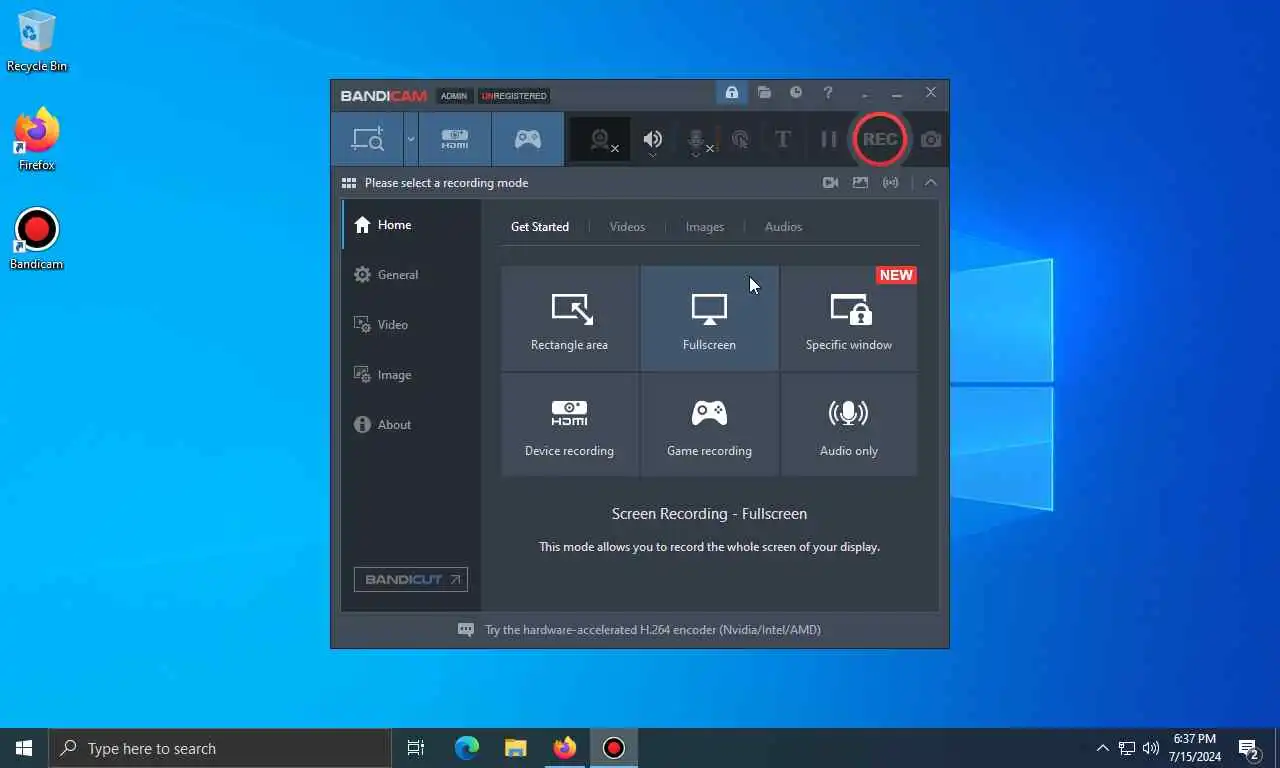
Task: Click the taskbar search box
Action: [220, 748]
